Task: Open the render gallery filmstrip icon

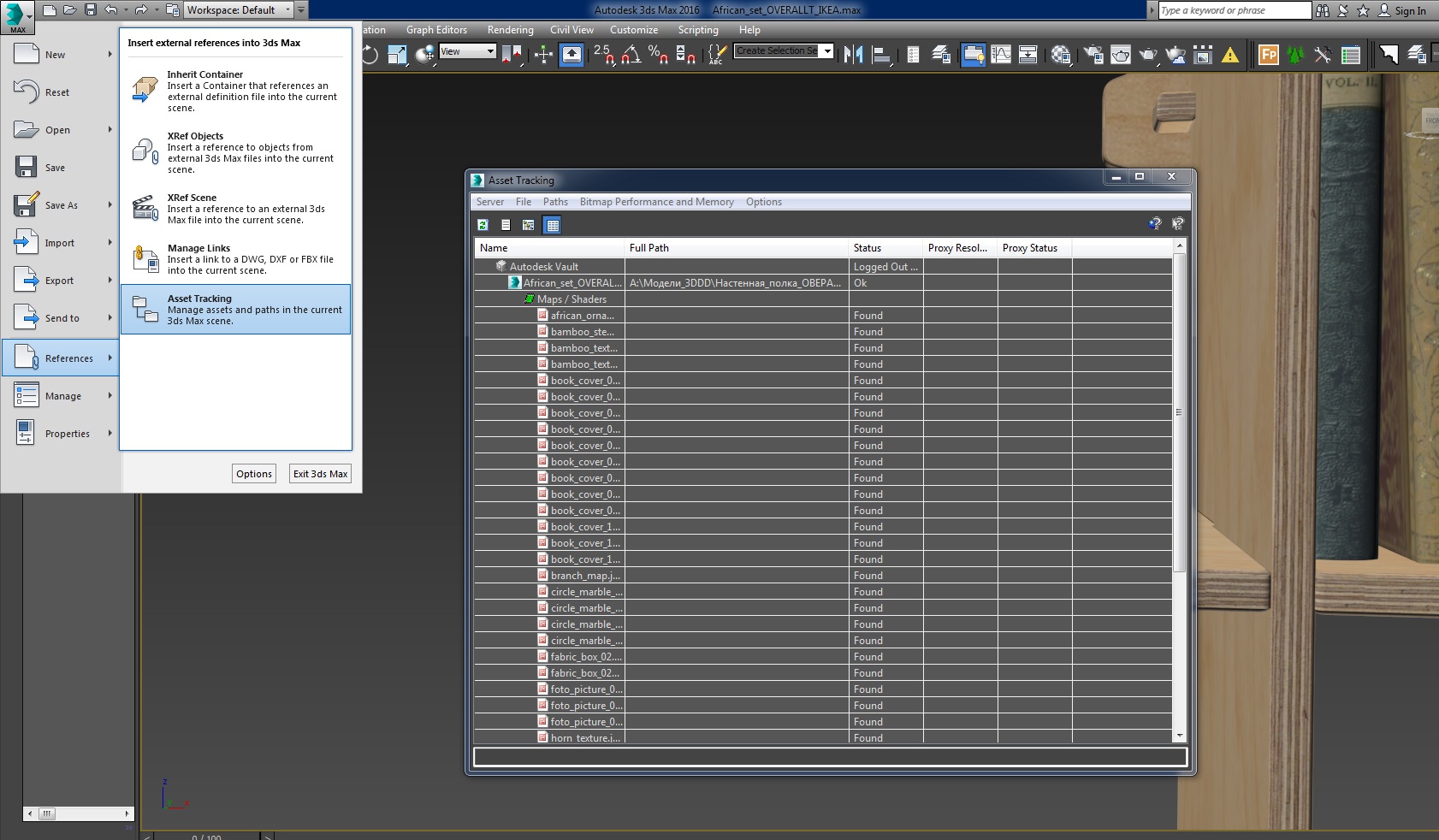Action: (x=1203, y=55)
